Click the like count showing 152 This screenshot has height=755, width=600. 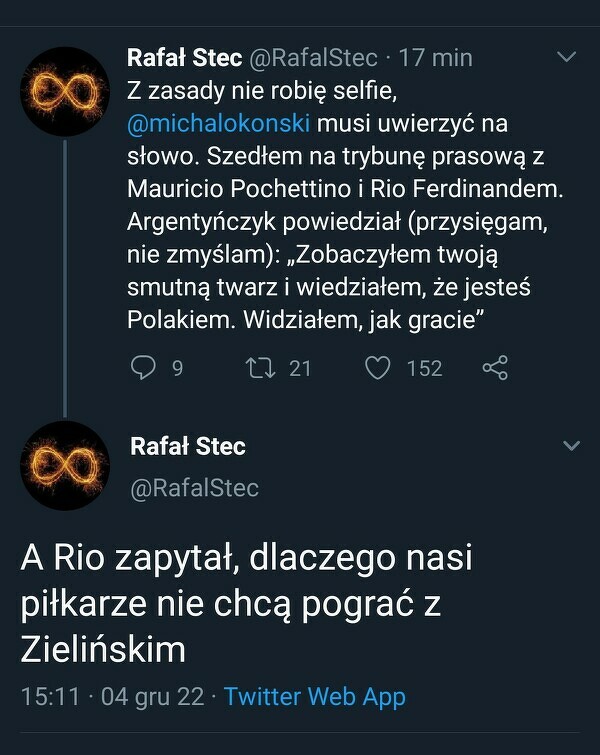click(x=424, y=368)
